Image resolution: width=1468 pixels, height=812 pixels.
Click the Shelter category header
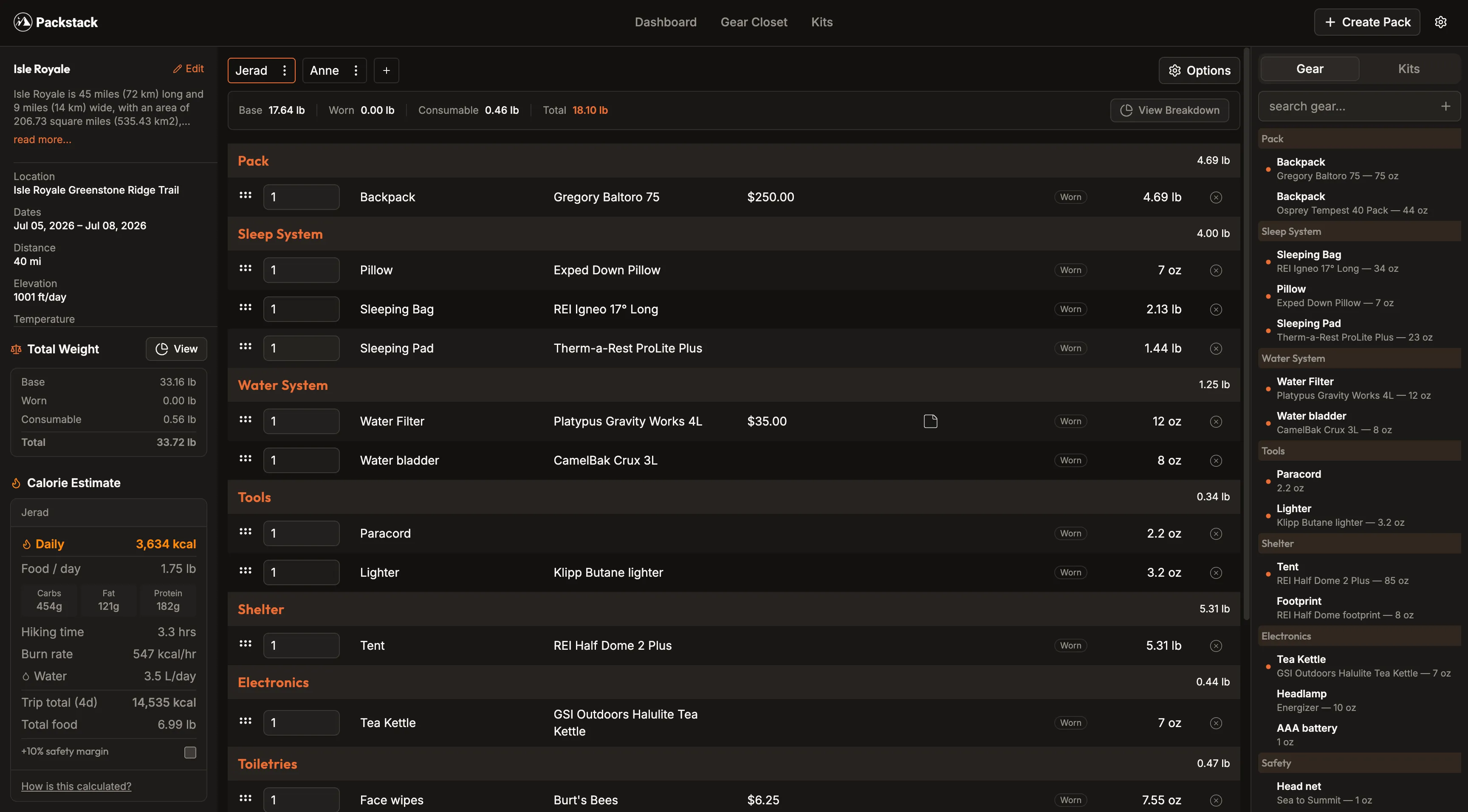coord(734,610)
